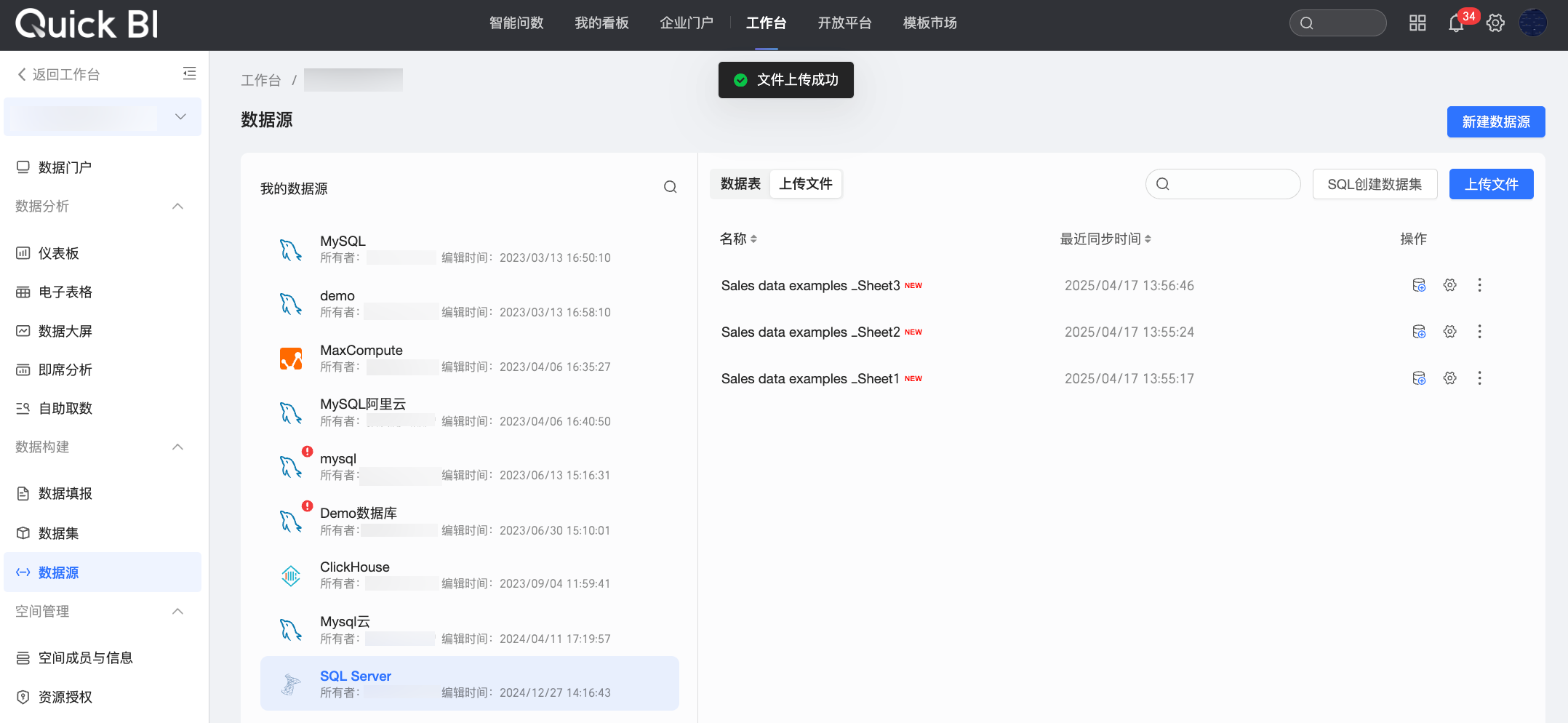Click table name Sales data examples _Sheet2
The width and height of the screenshot is (1568, 723).
pyautogui.click(x=810, y=332)
